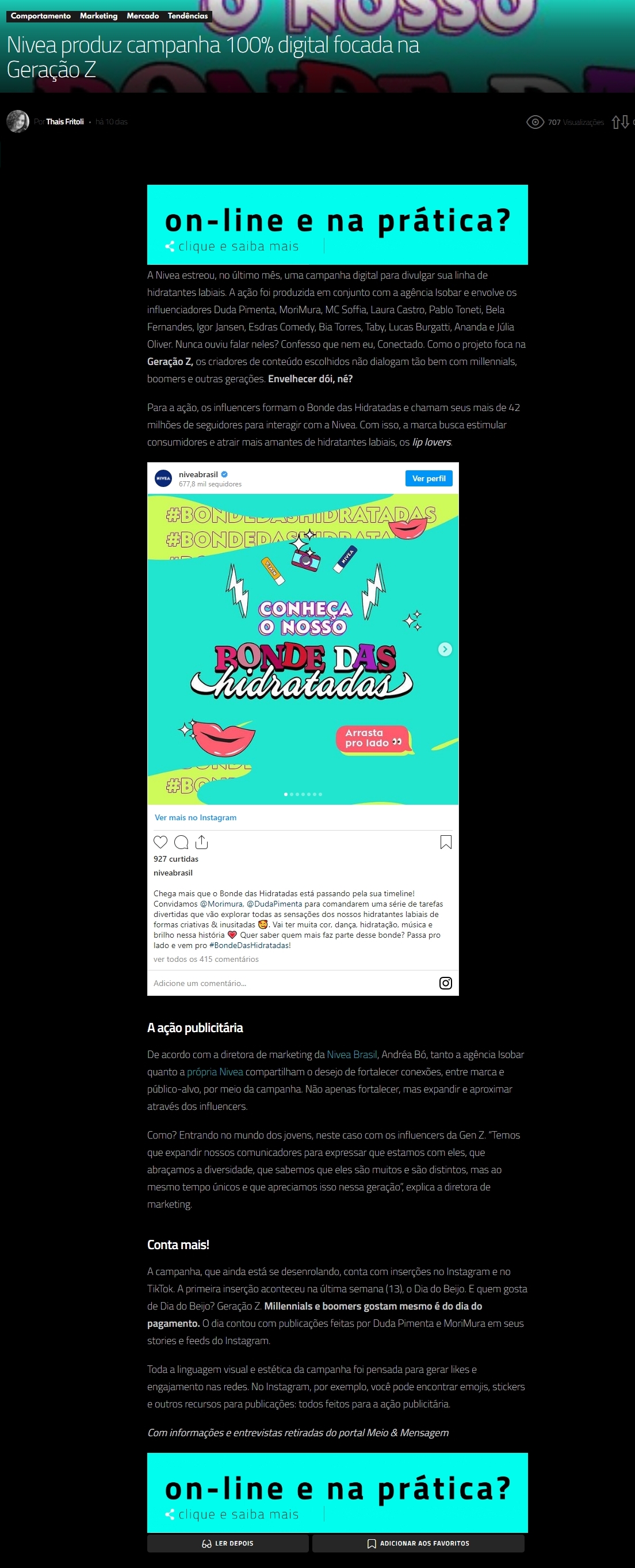Viewport: 635px width, 1568px height.
Task: Open the Instagram comment bubble icon
Action: [181, 842]
